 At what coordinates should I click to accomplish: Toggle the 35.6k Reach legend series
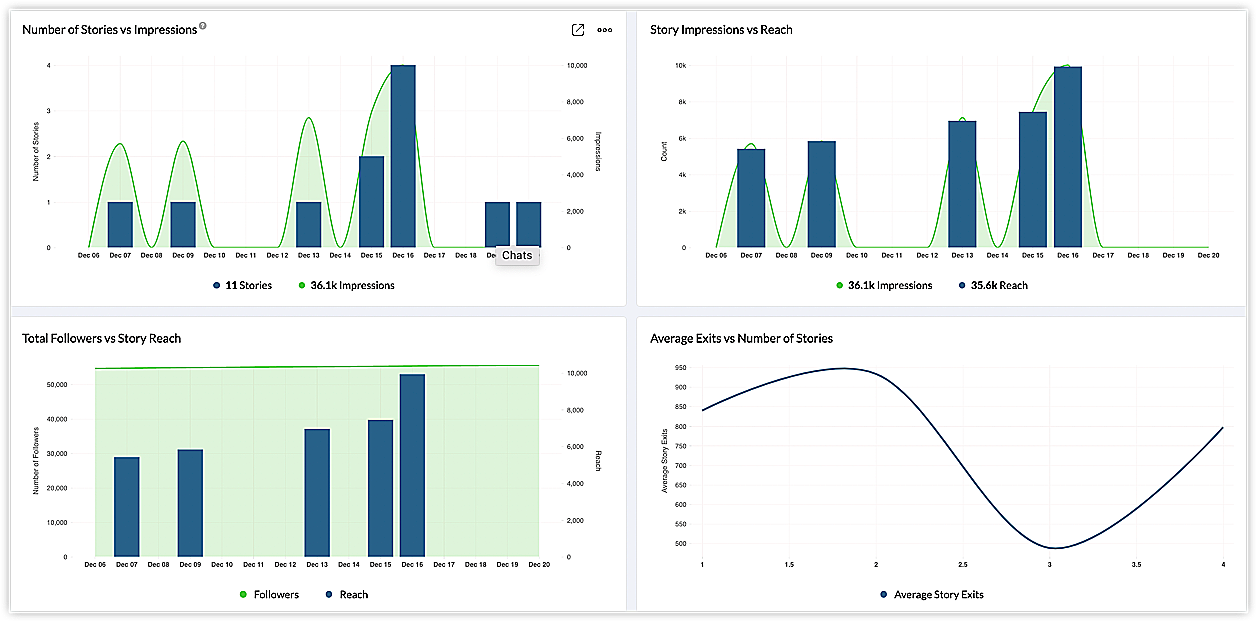[993, 285]
